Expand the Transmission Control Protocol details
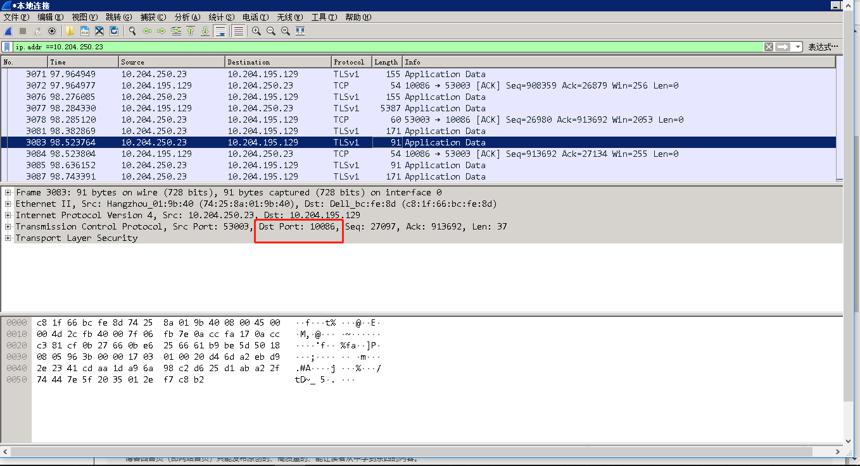 point(8,226)
